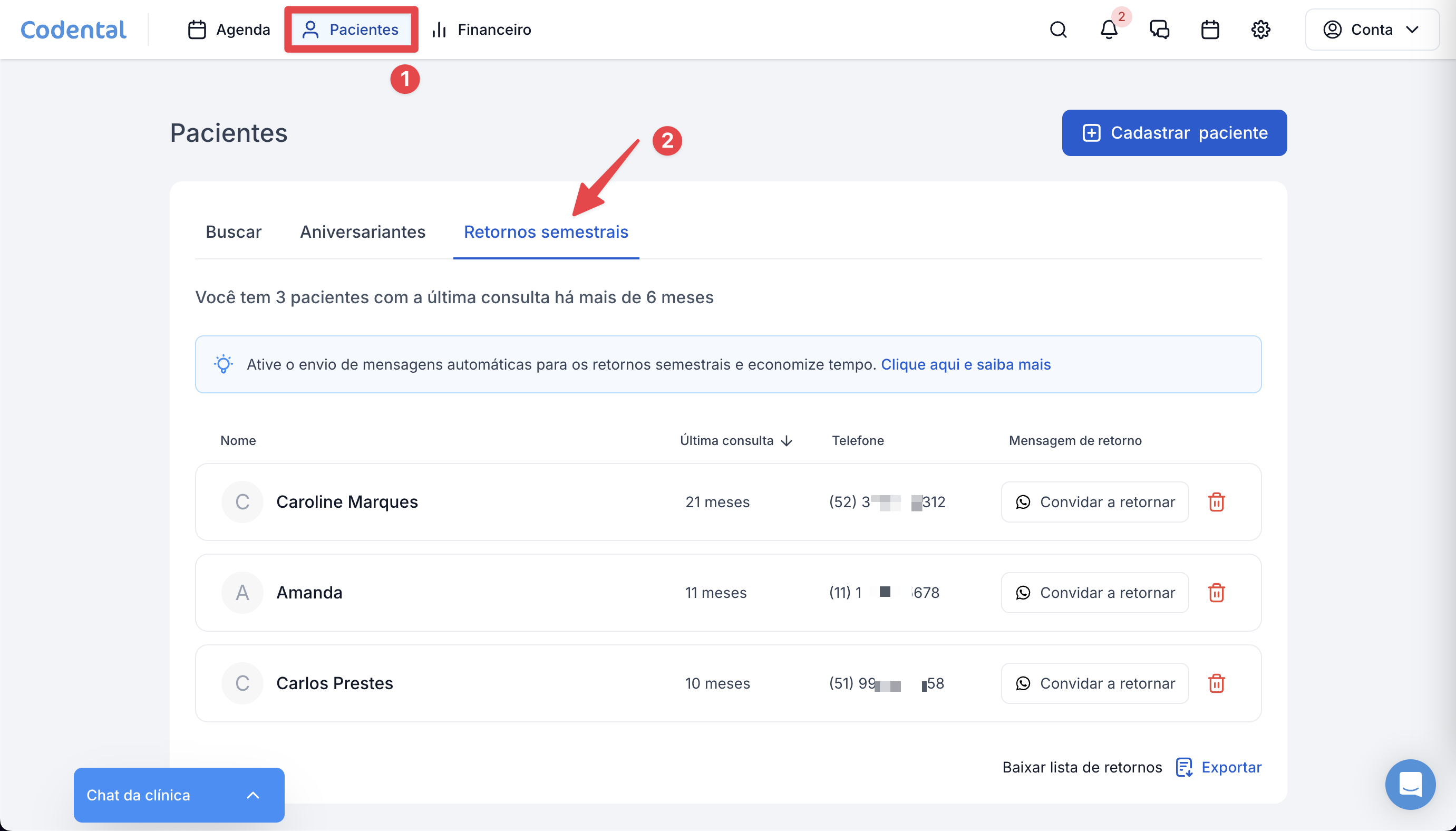This screenshot has height=831, width=1456.
Task: Click the calendar icon in top bar
Action: pos(1209,30)
